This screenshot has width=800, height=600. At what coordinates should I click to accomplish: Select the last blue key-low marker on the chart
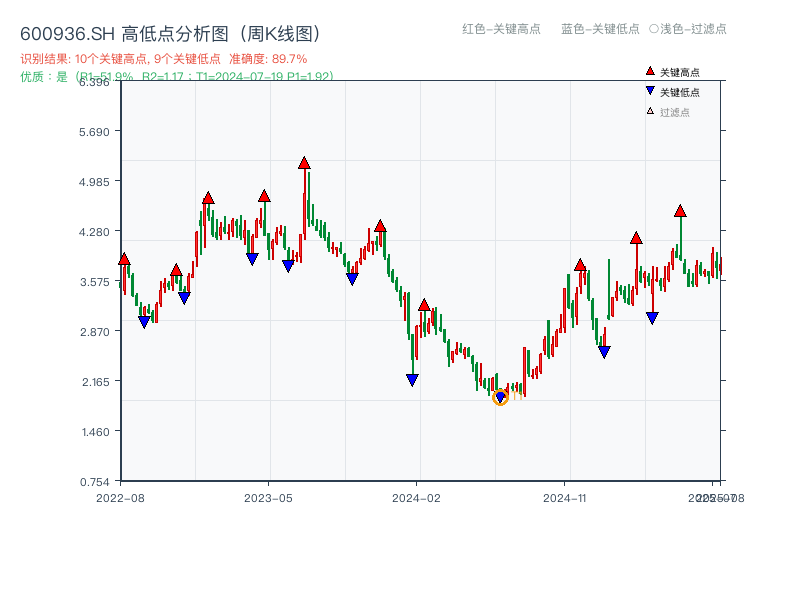[652, 318]
